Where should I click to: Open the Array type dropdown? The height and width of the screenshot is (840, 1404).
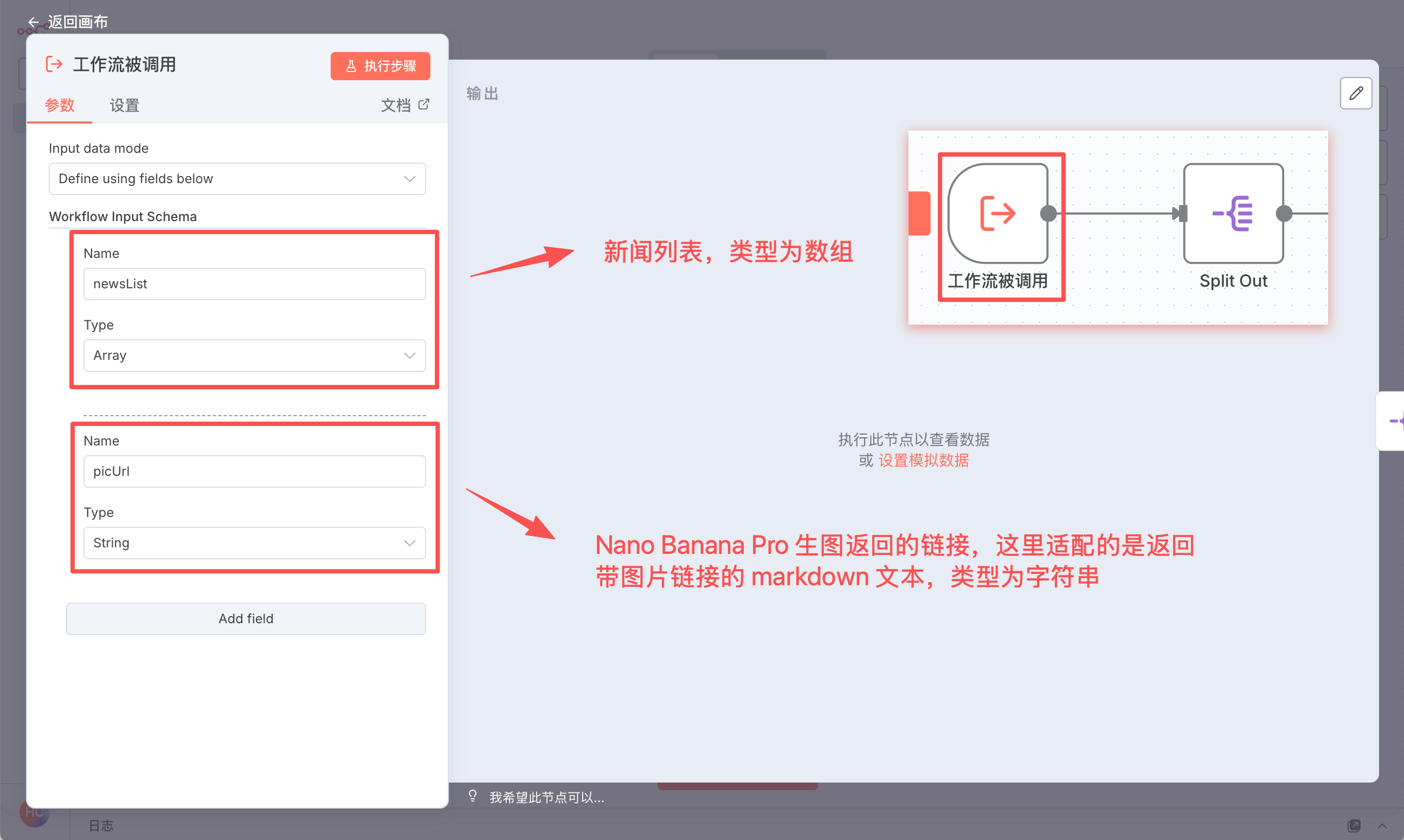point(254,356)
